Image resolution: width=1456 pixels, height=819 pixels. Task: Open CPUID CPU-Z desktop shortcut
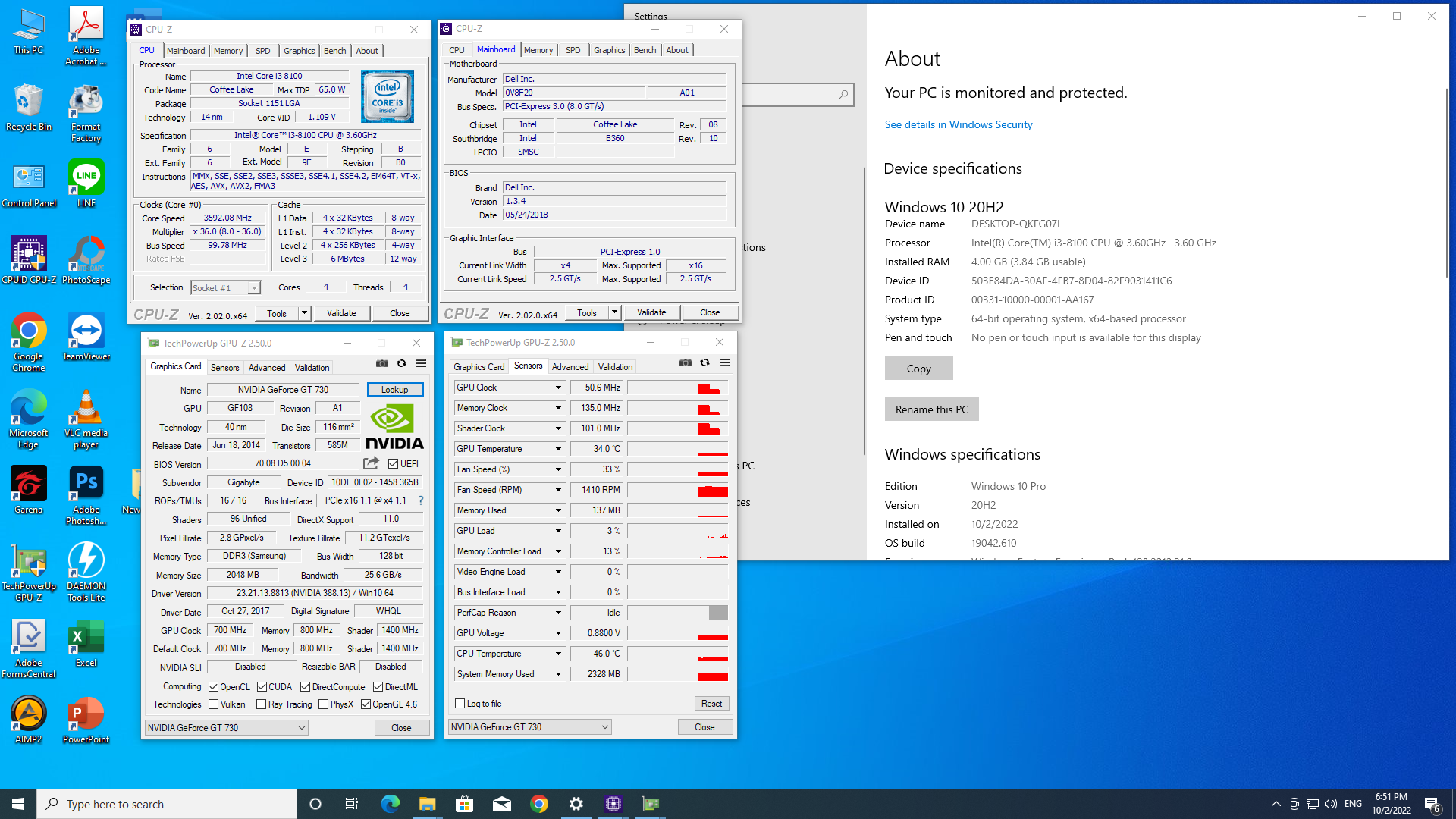pyautogui.click(x=29, y=260)
